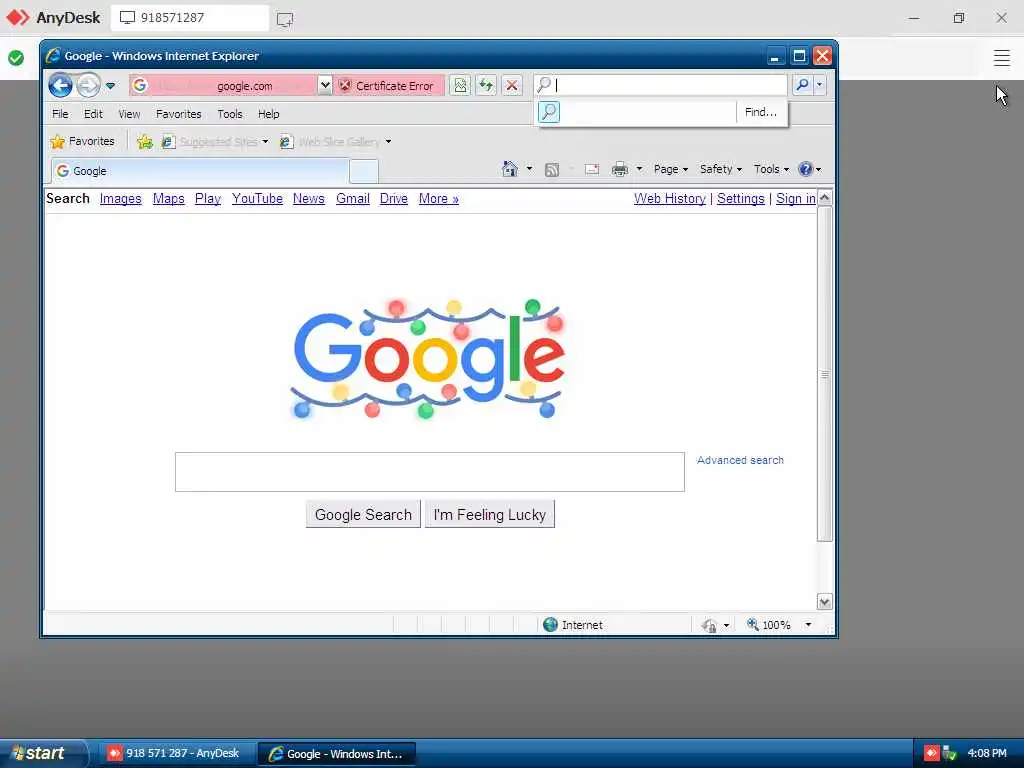This screenshot has width=1024, height=768.
Task: Open the Drive link
Action: click(x=394, y=199)
